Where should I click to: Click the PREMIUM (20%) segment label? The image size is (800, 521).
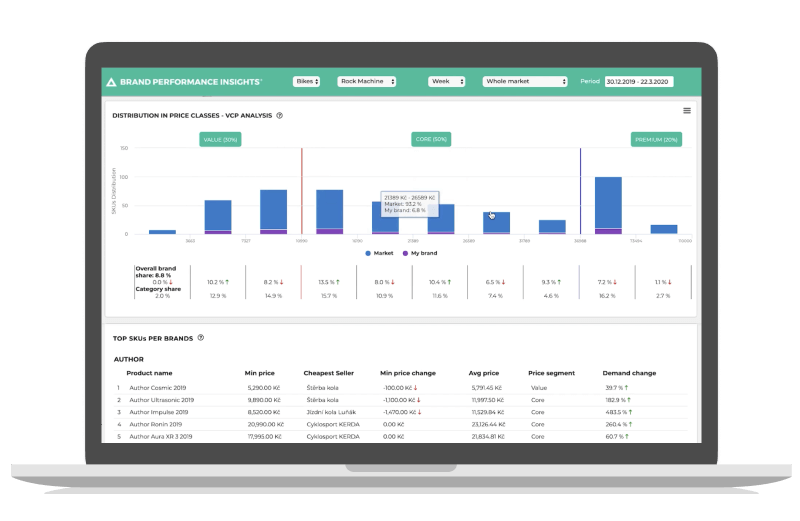pos(656,139)
